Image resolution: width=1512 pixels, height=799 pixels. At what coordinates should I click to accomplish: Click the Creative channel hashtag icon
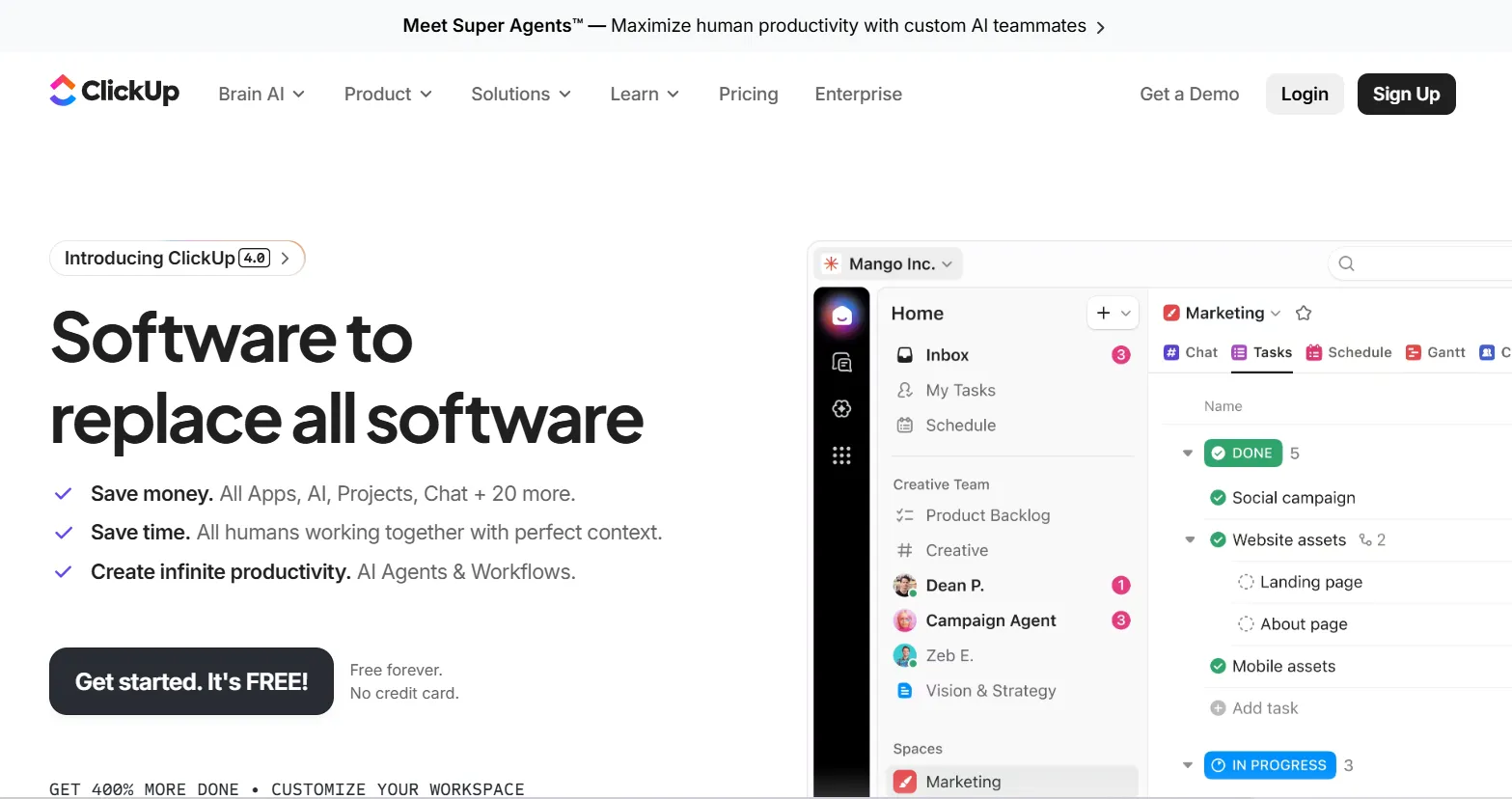[905, 550]
